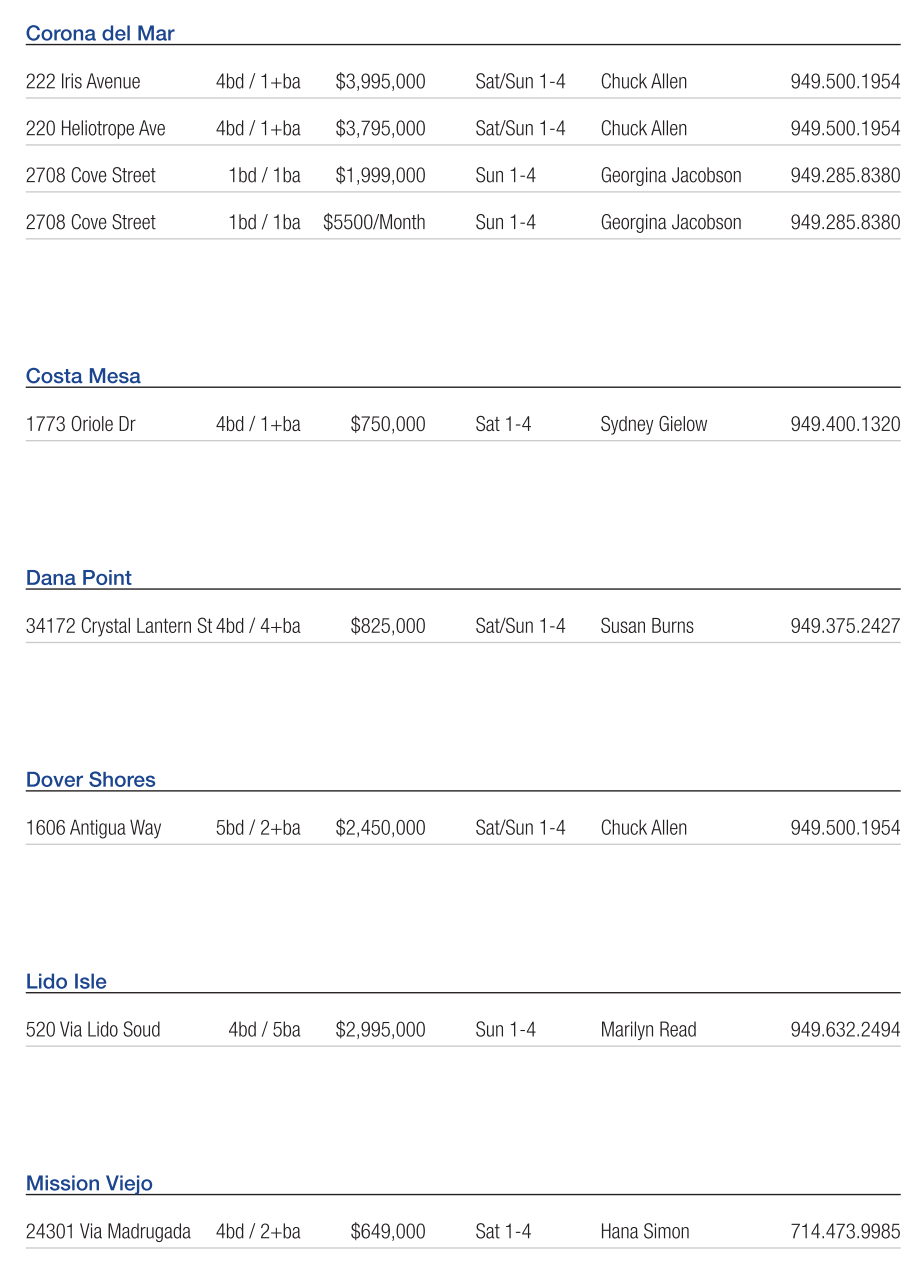The width and height of the screenshot is (920, 1285).
Task: Click the 24301 Via Madrugada listing
Action: point(108,1232)
